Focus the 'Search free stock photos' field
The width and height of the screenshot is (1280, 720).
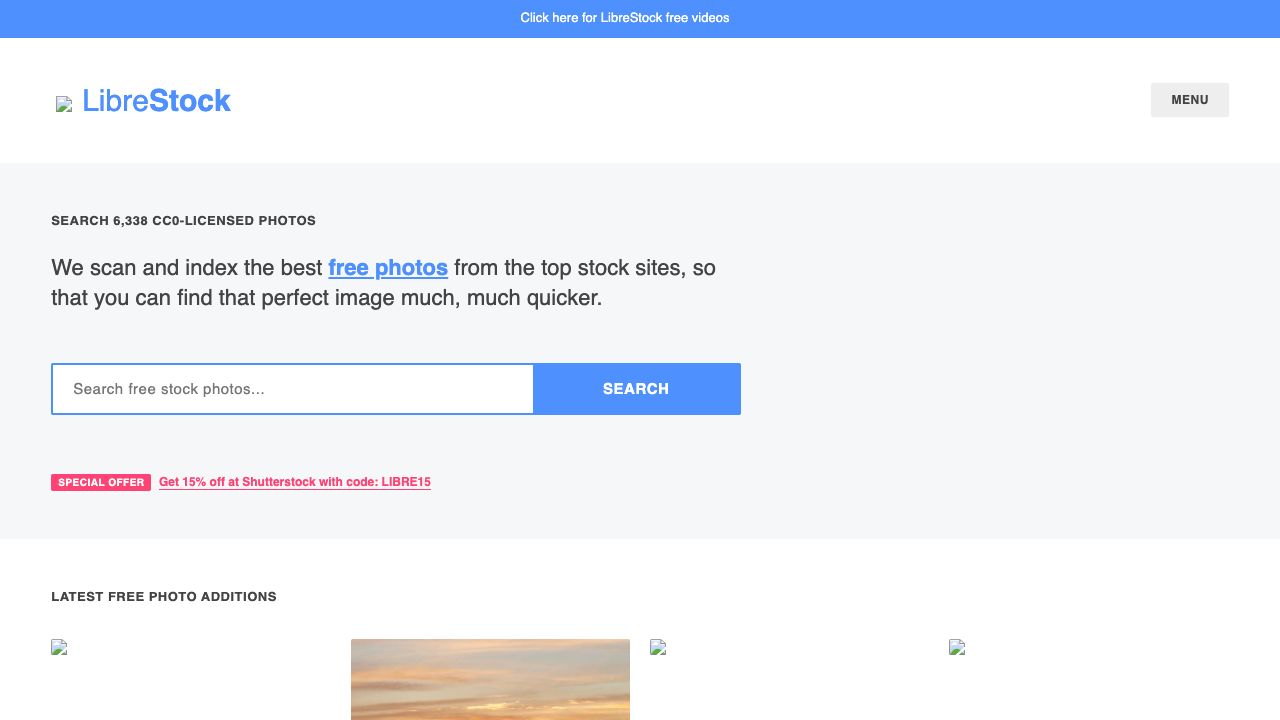(x=292, y=389)
